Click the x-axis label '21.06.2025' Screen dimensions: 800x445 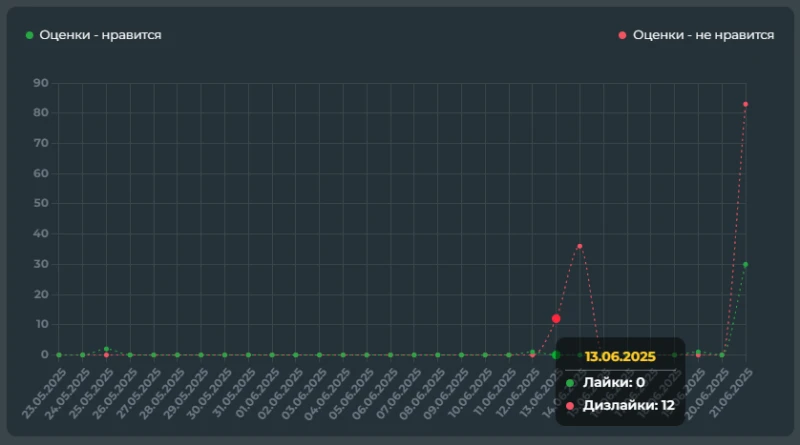pos(731,393)
